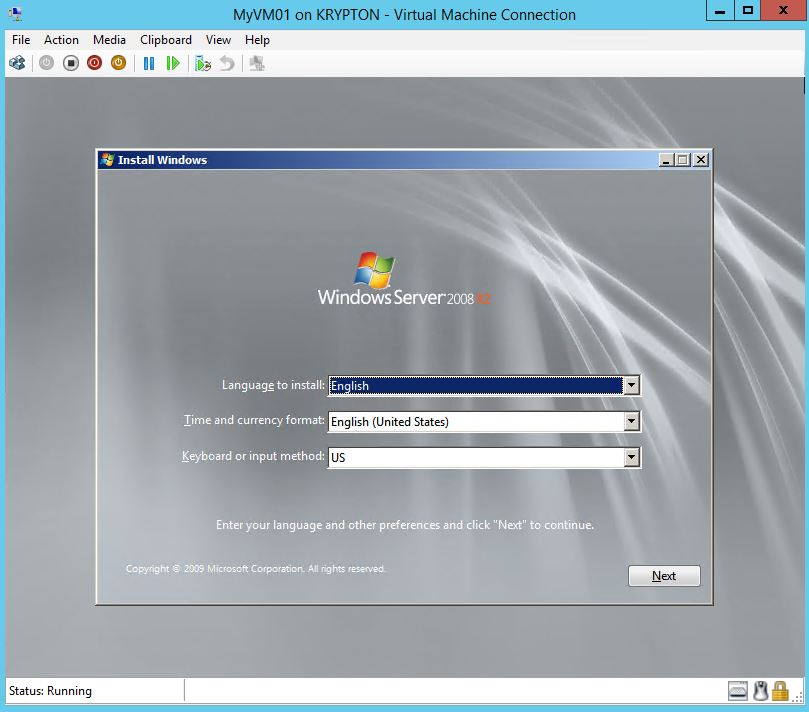Click Next to continue setup
This screenshot has width=809, height=712.
pos(664,576)
